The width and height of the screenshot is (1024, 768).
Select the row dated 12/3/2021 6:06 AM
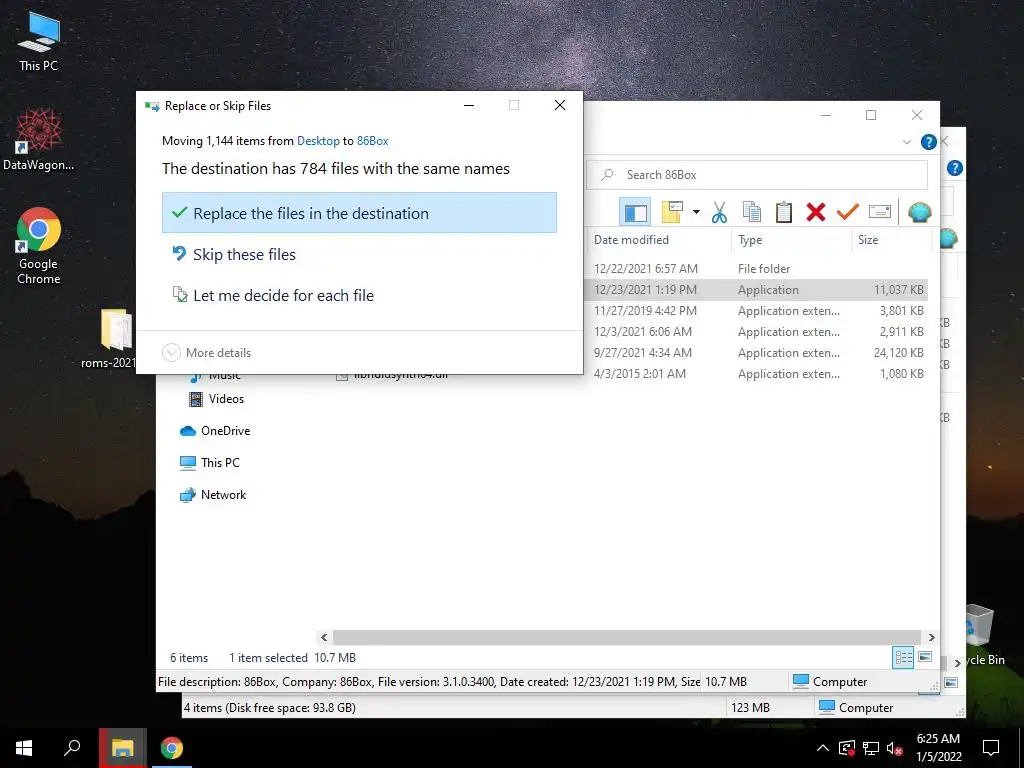tap(758, 332)
